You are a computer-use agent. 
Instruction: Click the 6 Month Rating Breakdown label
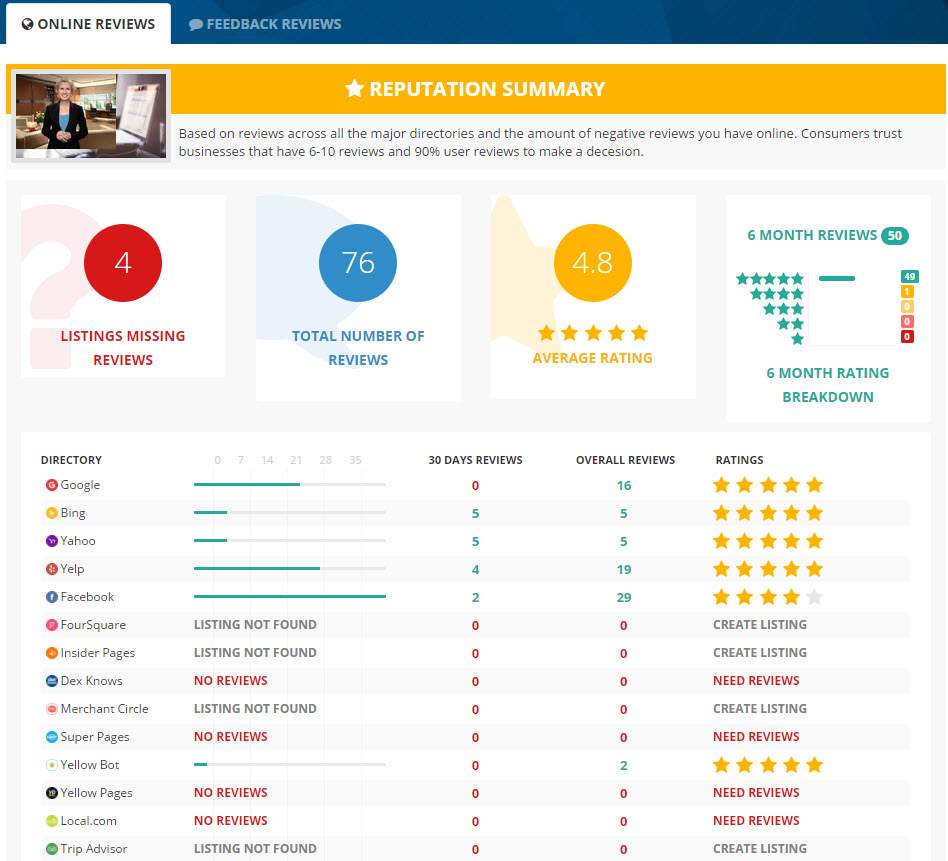tap(828, 385)
